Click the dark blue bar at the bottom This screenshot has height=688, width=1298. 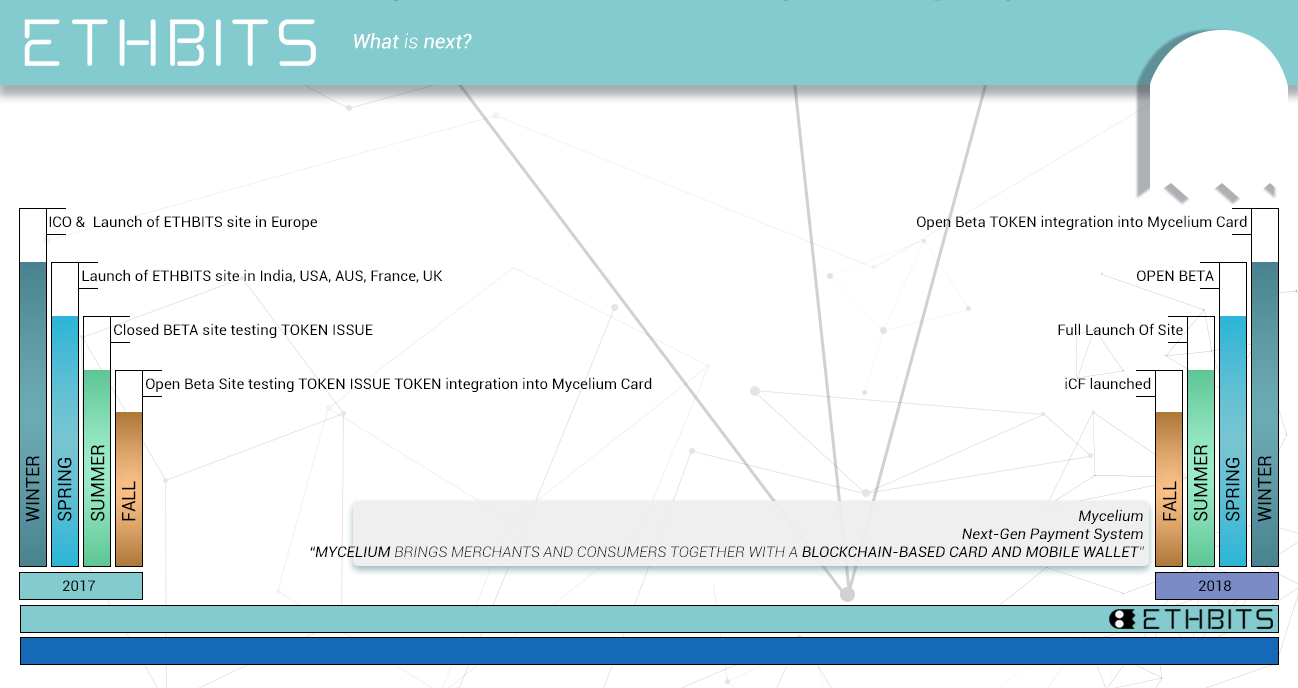click(649, 651)
